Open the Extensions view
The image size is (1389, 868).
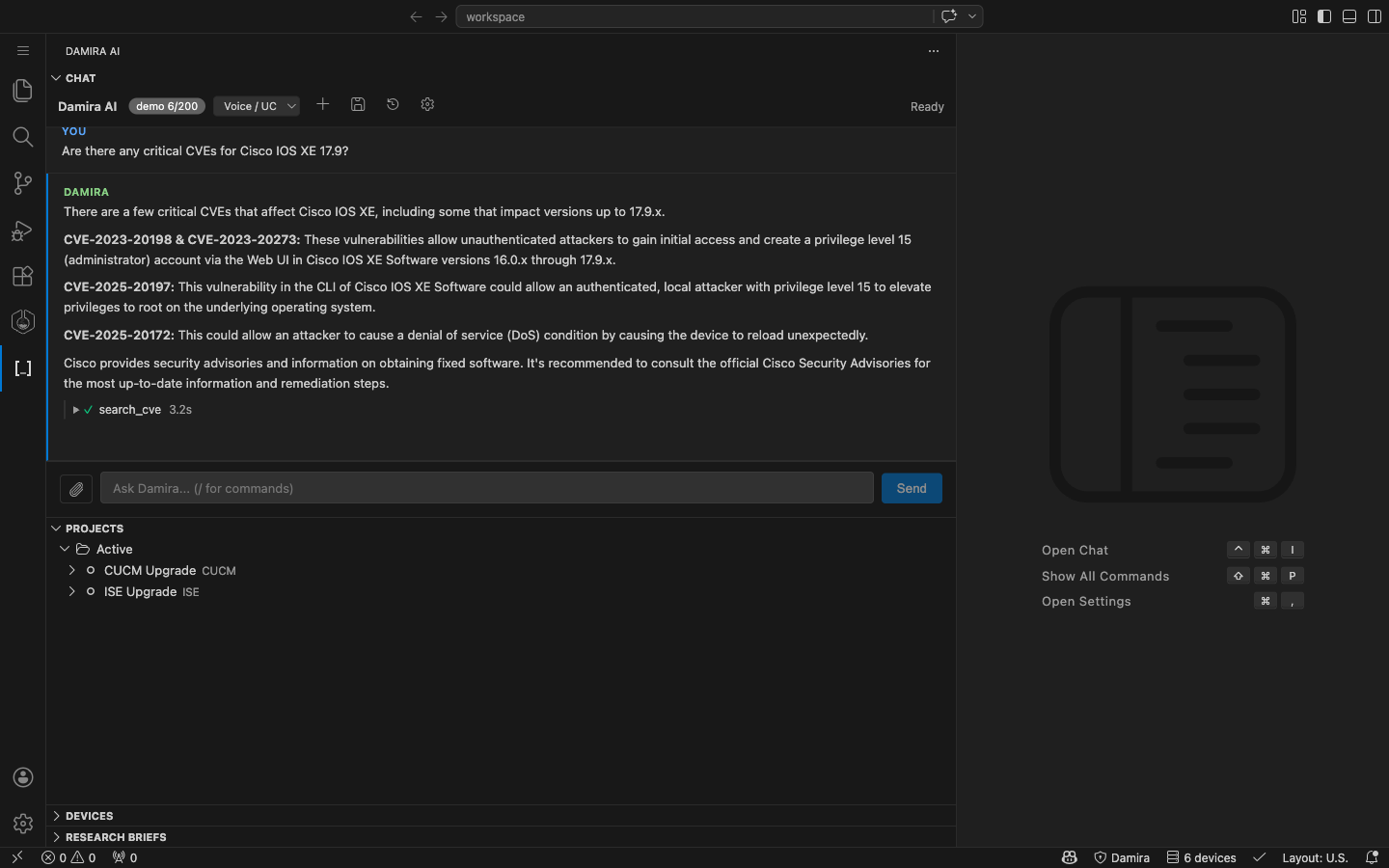click(x=23, y=276)
